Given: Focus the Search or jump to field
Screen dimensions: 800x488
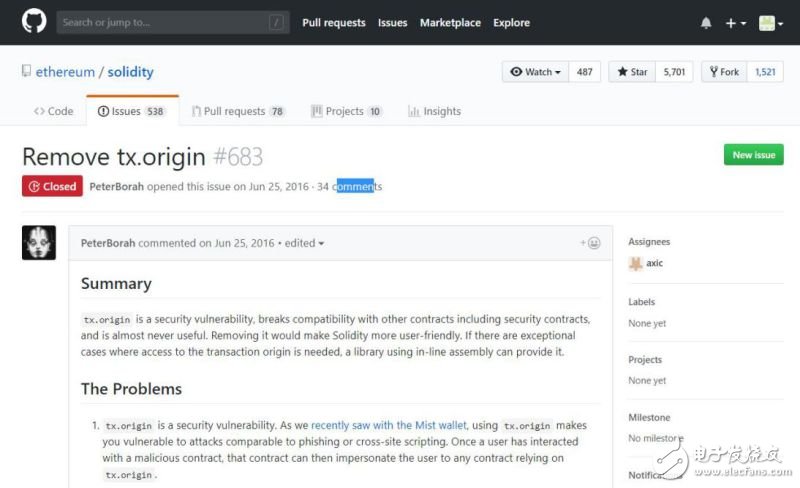Looking at the screenshot, I should pos(173,22).
